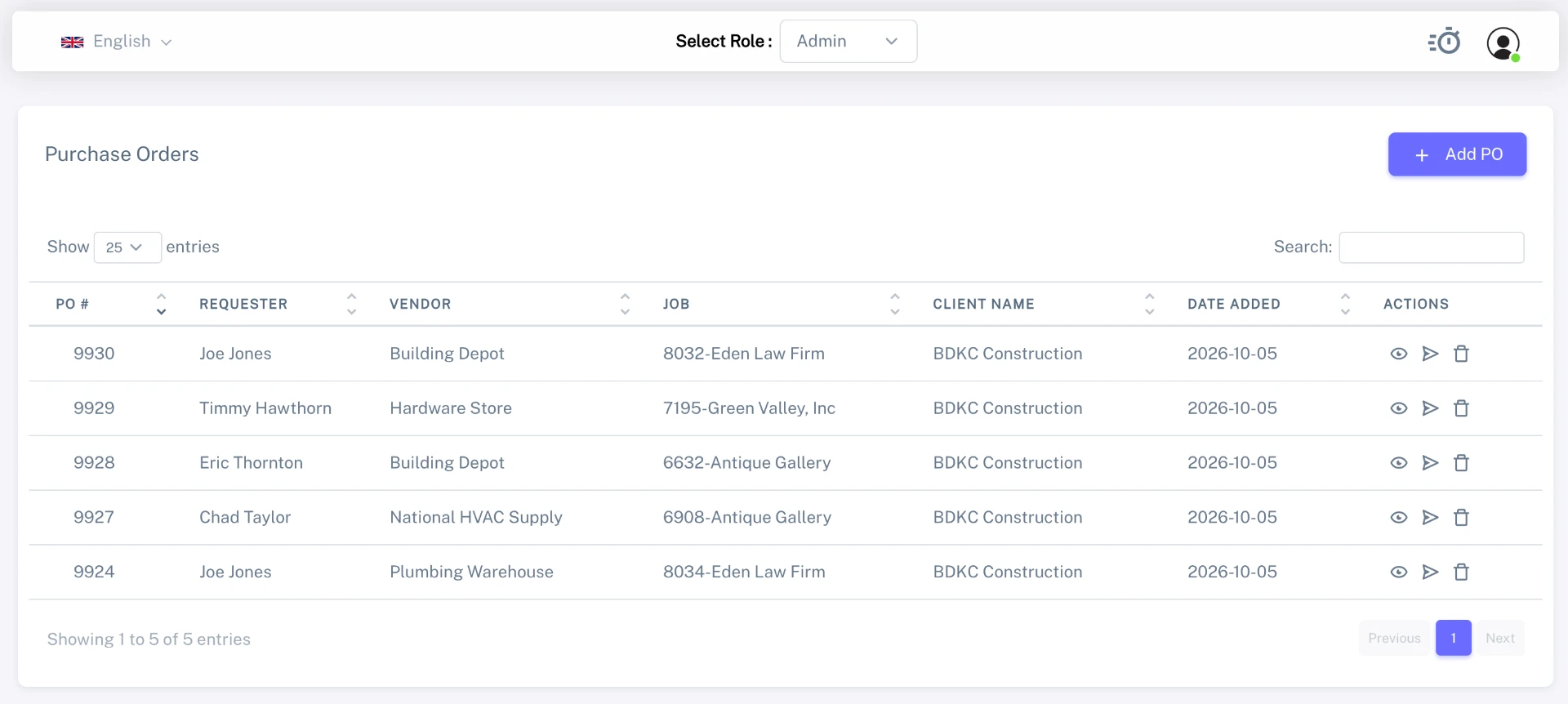Delete purchase order 9929 via trash icon
The width and height of the screenshot is (1568, 704).
pyautogui.click(x=1461, y=408)
